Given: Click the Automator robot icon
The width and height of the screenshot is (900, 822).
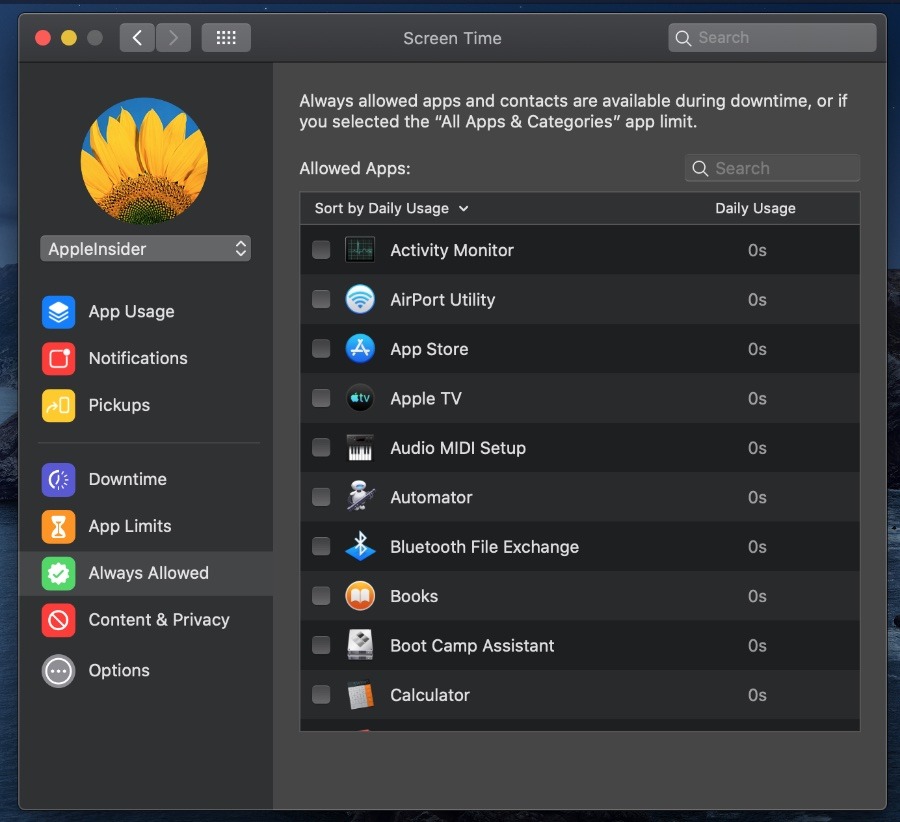Looking at the screenshot, I should pos(360,496).
